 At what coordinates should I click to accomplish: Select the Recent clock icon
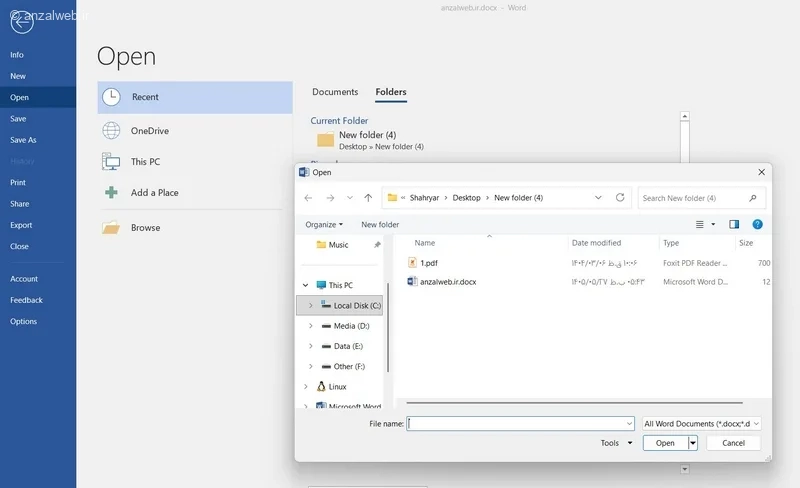[111, 97]
